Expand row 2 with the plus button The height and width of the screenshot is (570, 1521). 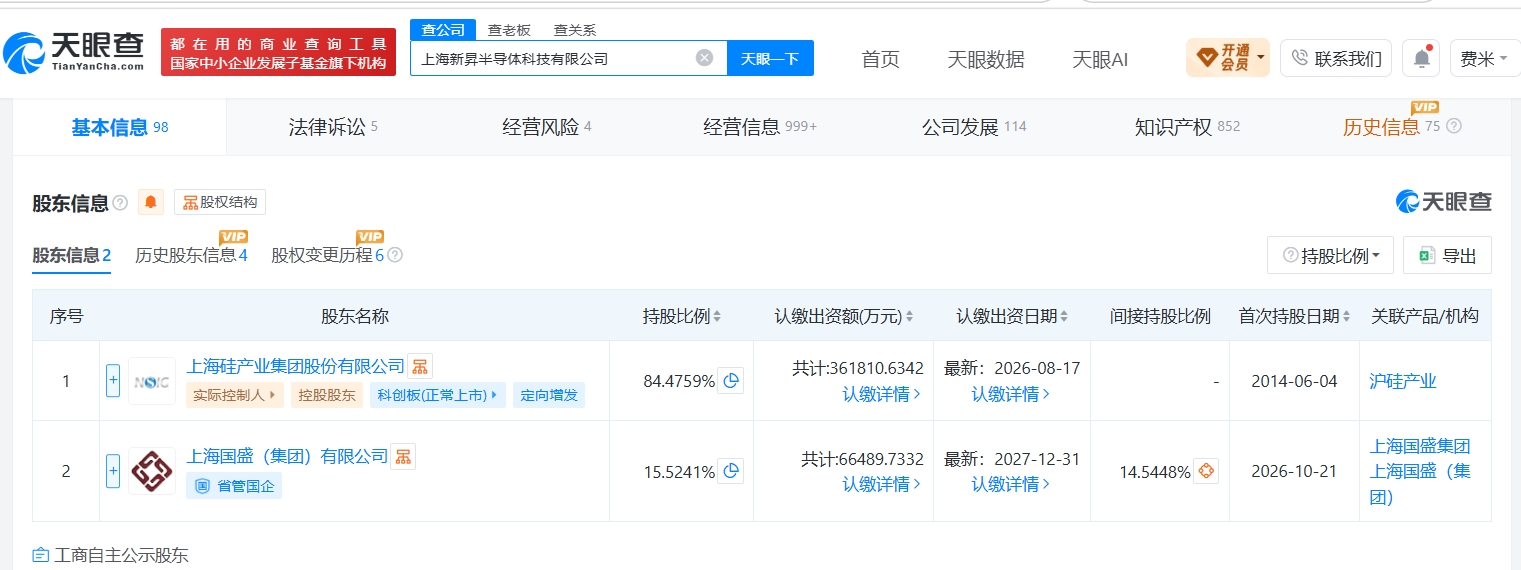tap(113, 471)
